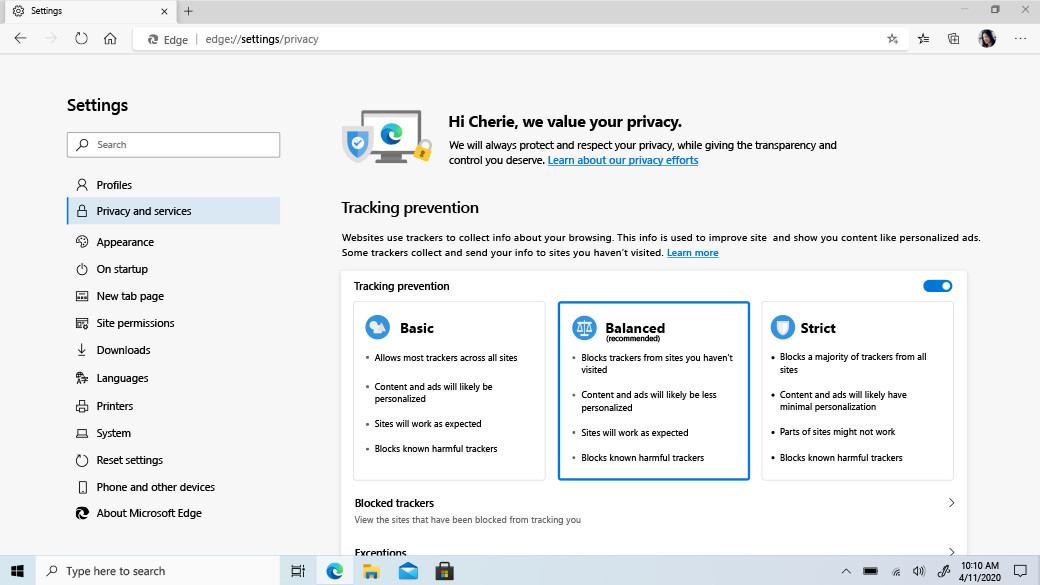Open Learn about our privacy efforts link
The width and height of the screenshot is (1040, 585).
click(x=623, y=160)
